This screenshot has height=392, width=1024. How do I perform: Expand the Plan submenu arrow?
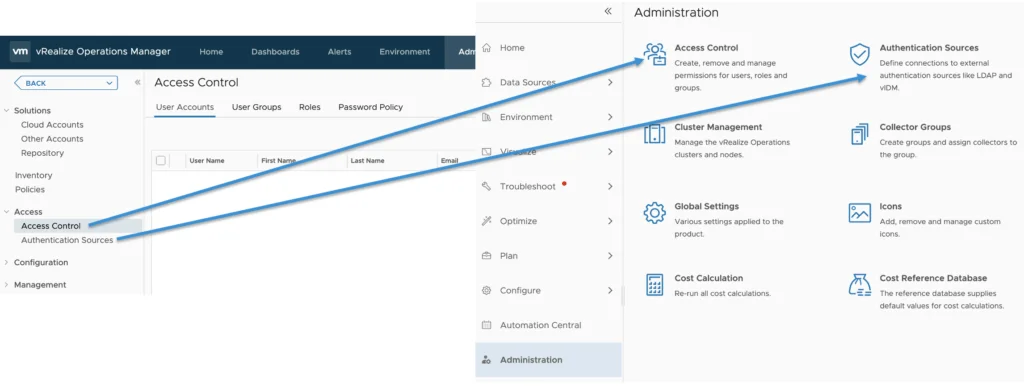[610, 255]
